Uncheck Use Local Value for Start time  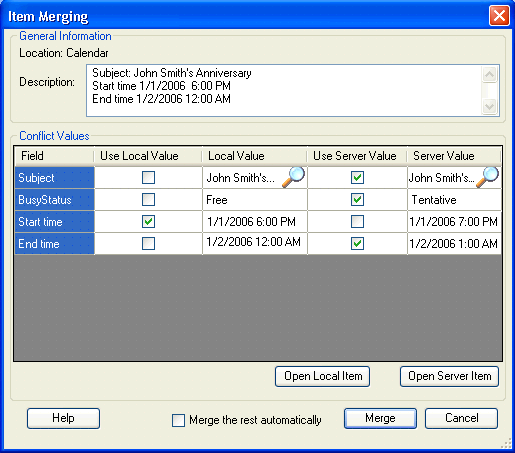pyautogui.click(x=148, y=222)
